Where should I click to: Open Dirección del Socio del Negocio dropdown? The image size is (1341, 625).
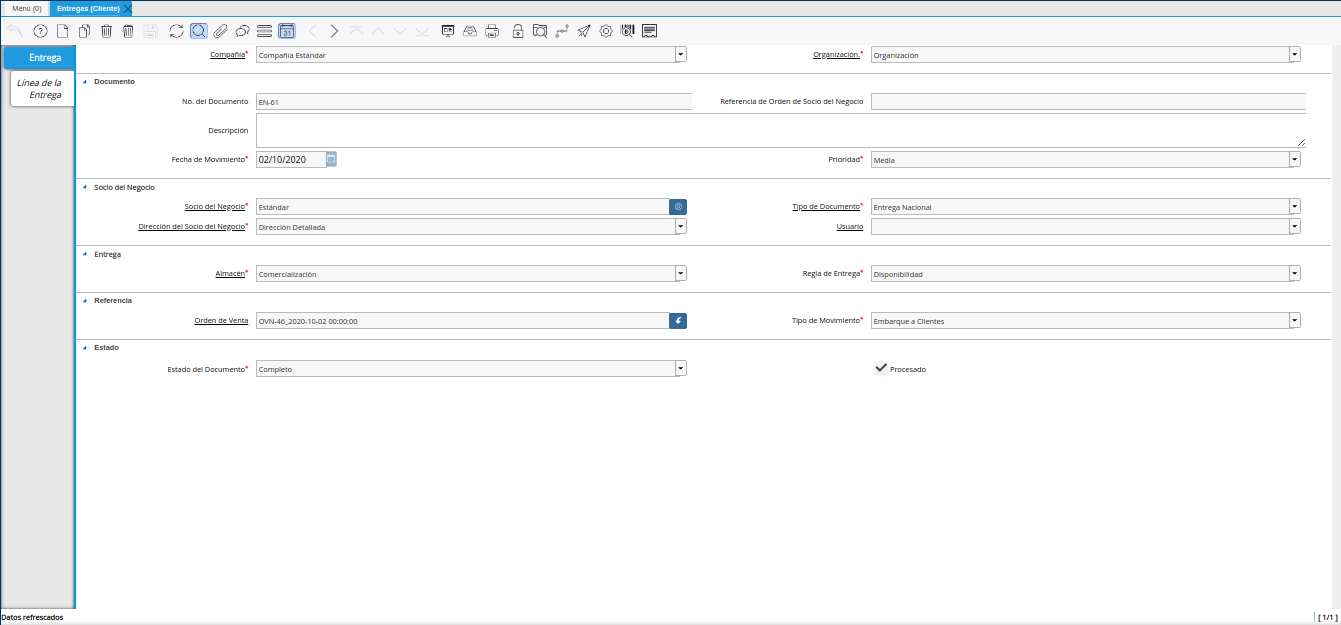(x=681, y=227)
